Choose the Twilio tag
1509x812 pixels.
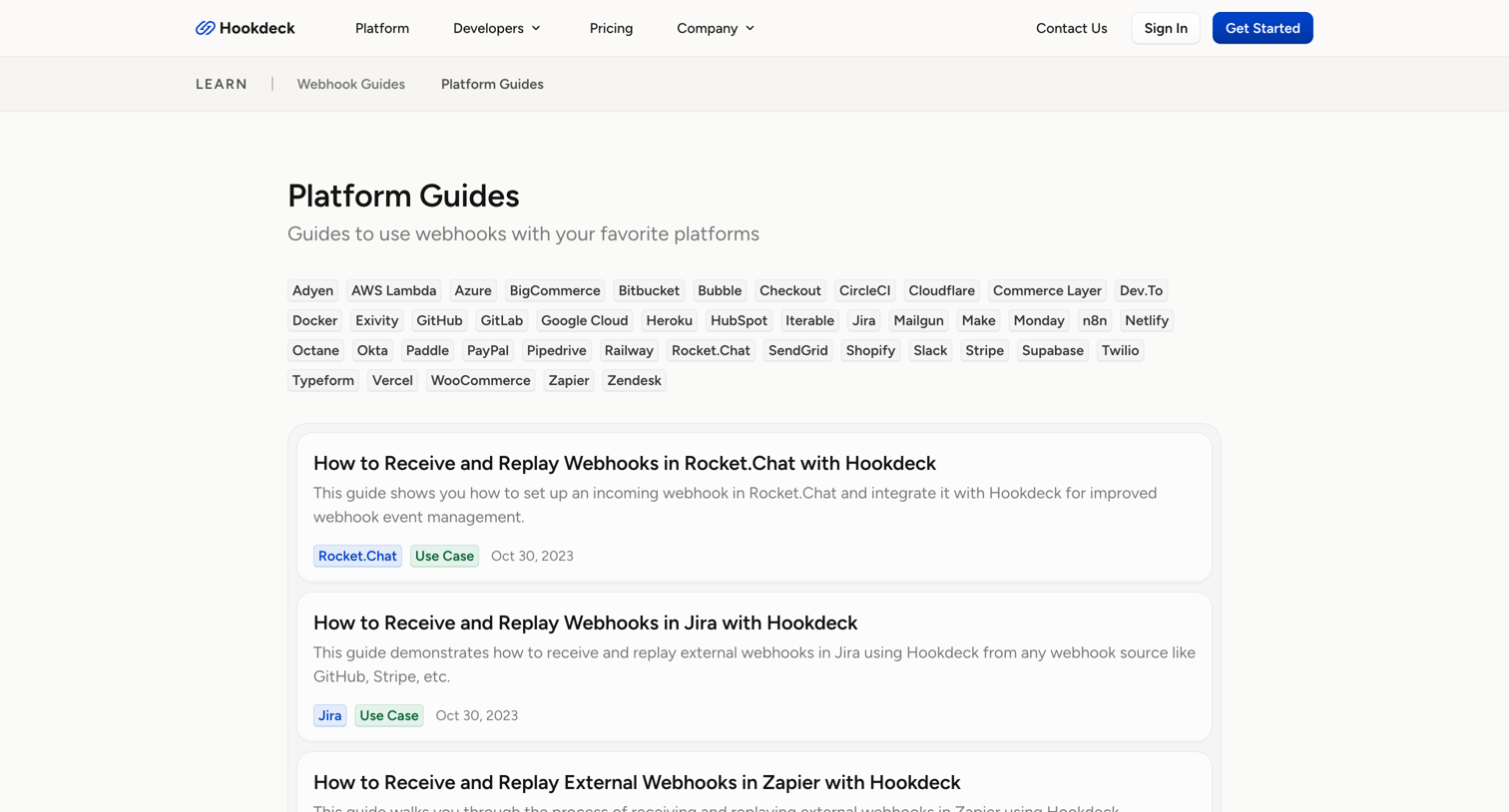pos(1120,350)
